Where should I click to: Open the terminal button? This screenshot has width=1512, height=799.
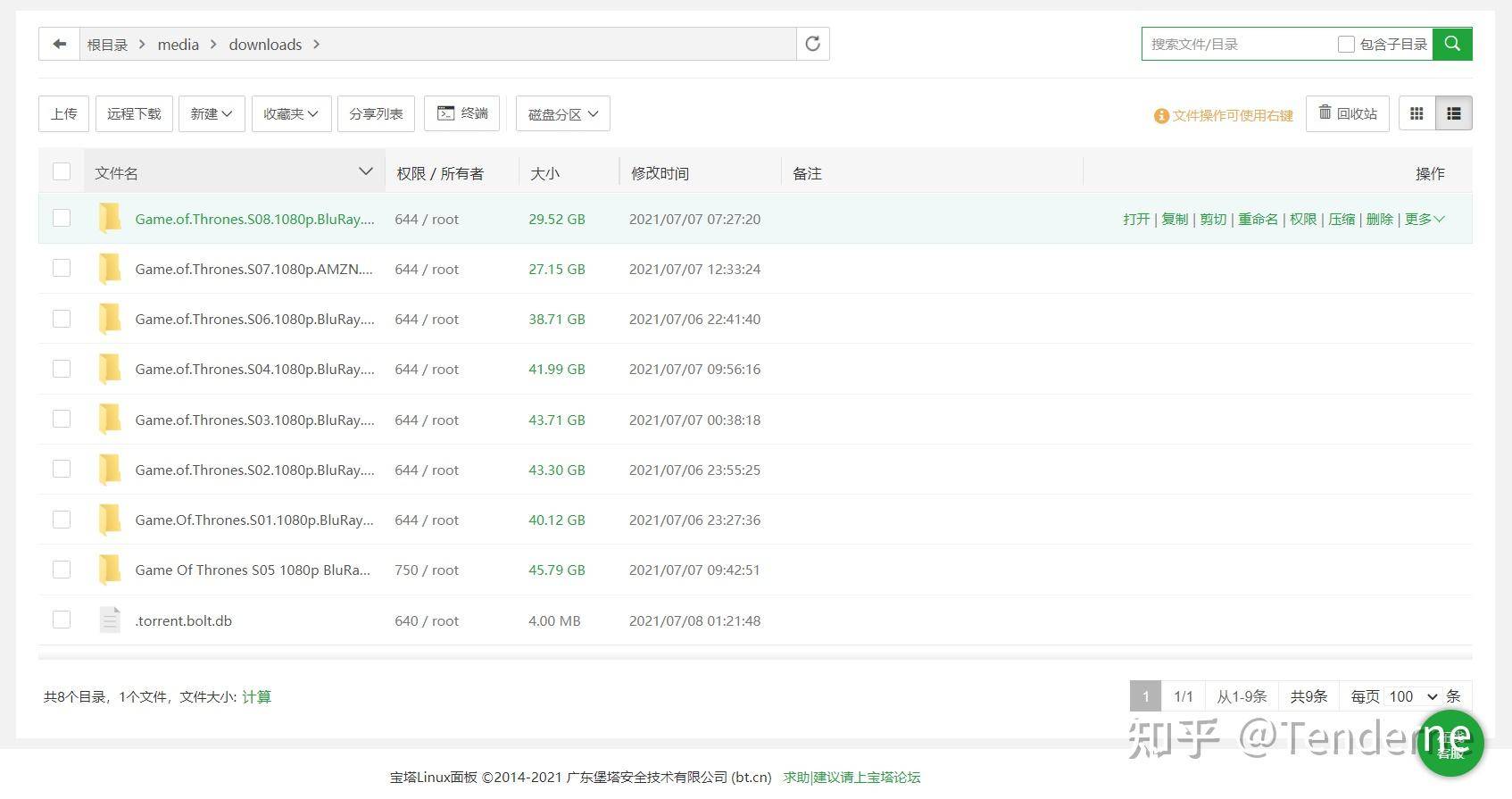click(461, 113)
